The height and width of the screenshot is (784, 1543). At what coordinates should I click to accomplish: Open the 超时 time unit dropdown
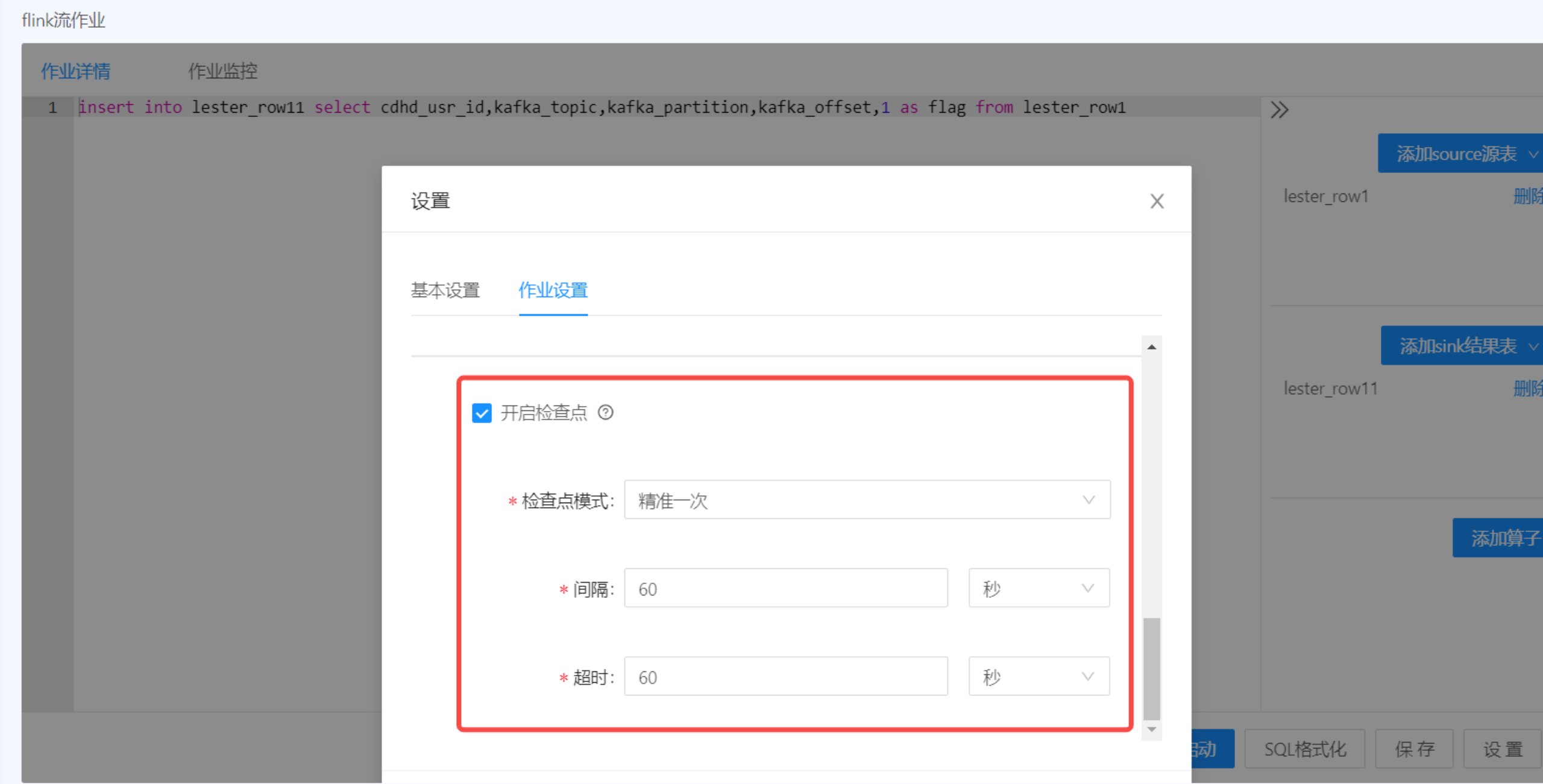(x=1038, y=677)
